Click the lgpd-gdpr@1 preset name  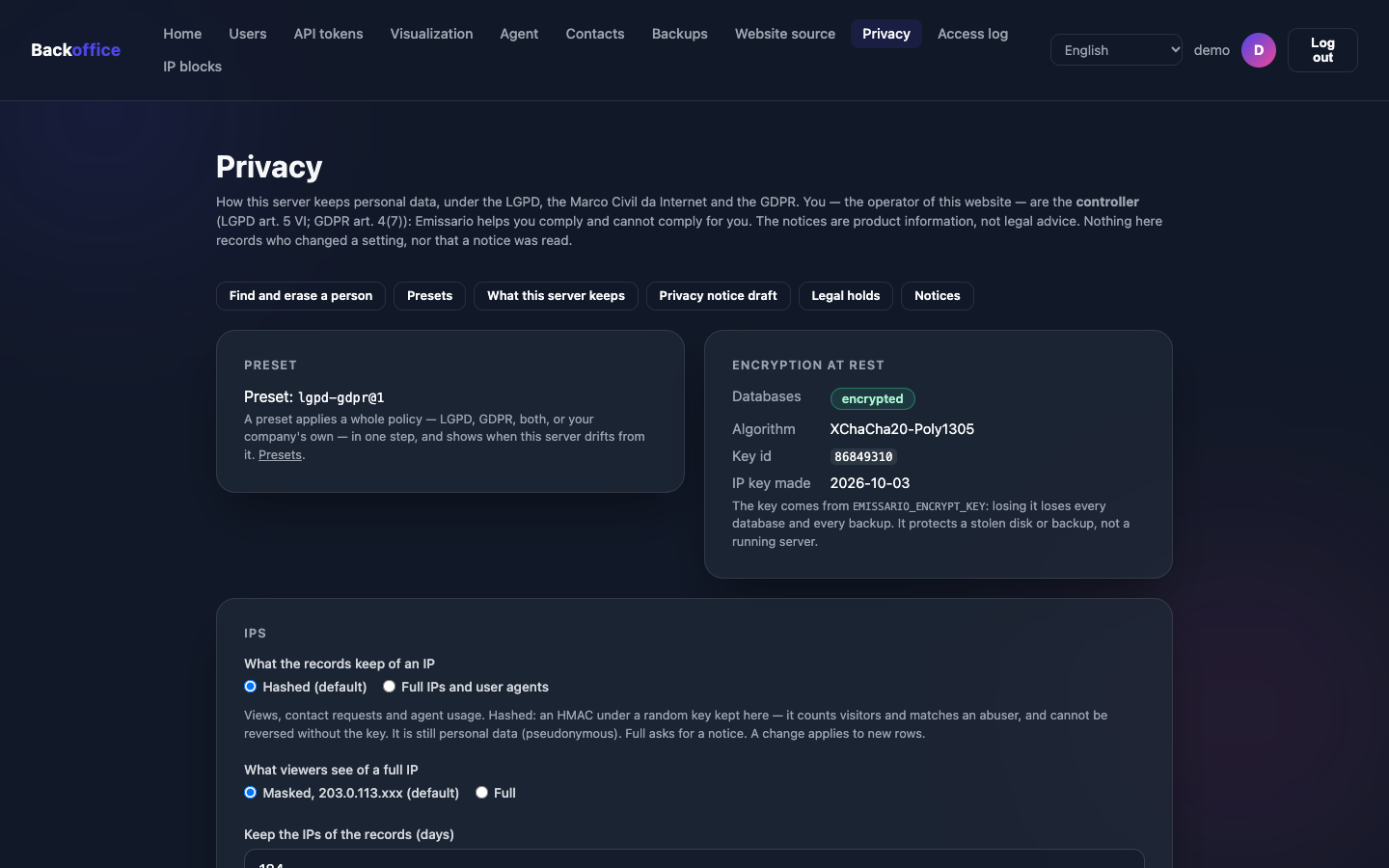(341, 397)
